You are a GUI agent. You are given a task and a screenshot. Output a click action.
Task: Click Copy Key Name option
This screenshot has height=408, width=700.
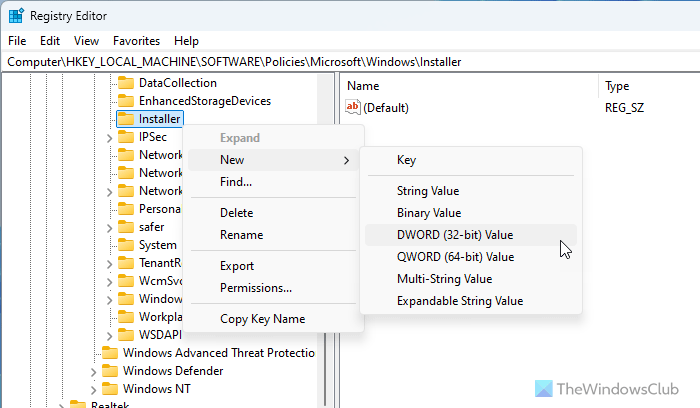(x=262, y=319)
